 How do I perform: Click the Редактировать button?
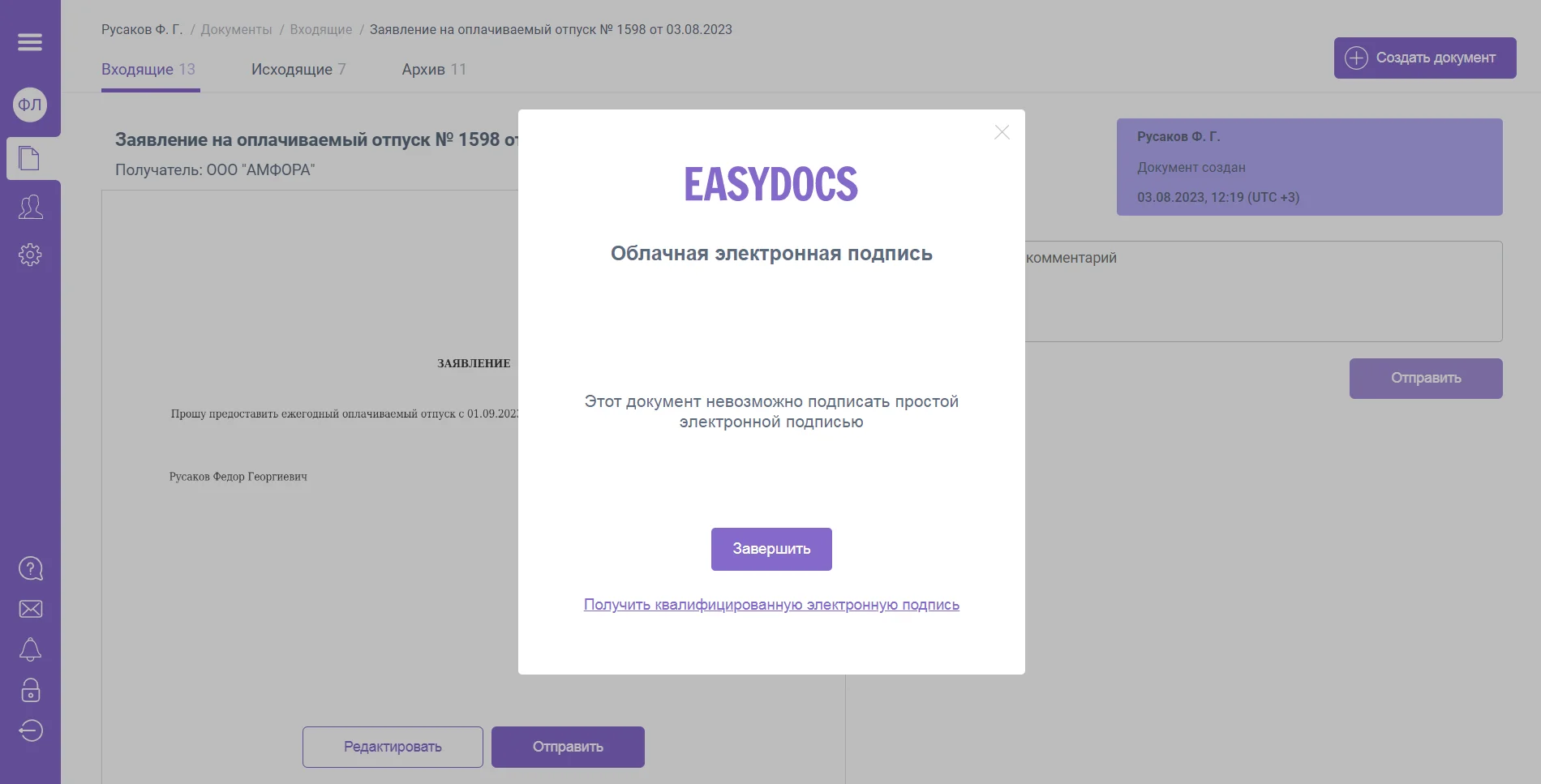tap(393, 747)
